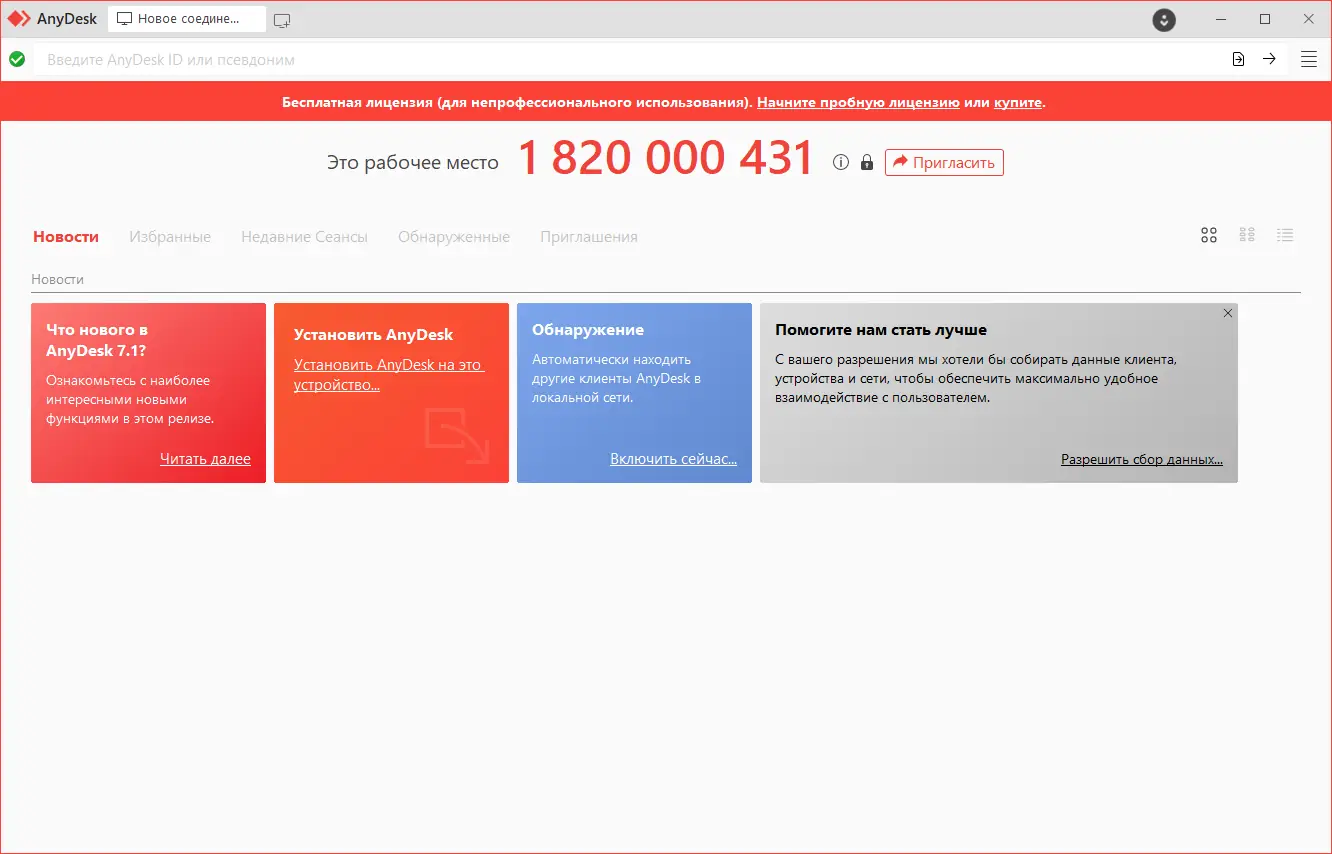
Task: Open the Избранные tab
Action: click(170, 237)
